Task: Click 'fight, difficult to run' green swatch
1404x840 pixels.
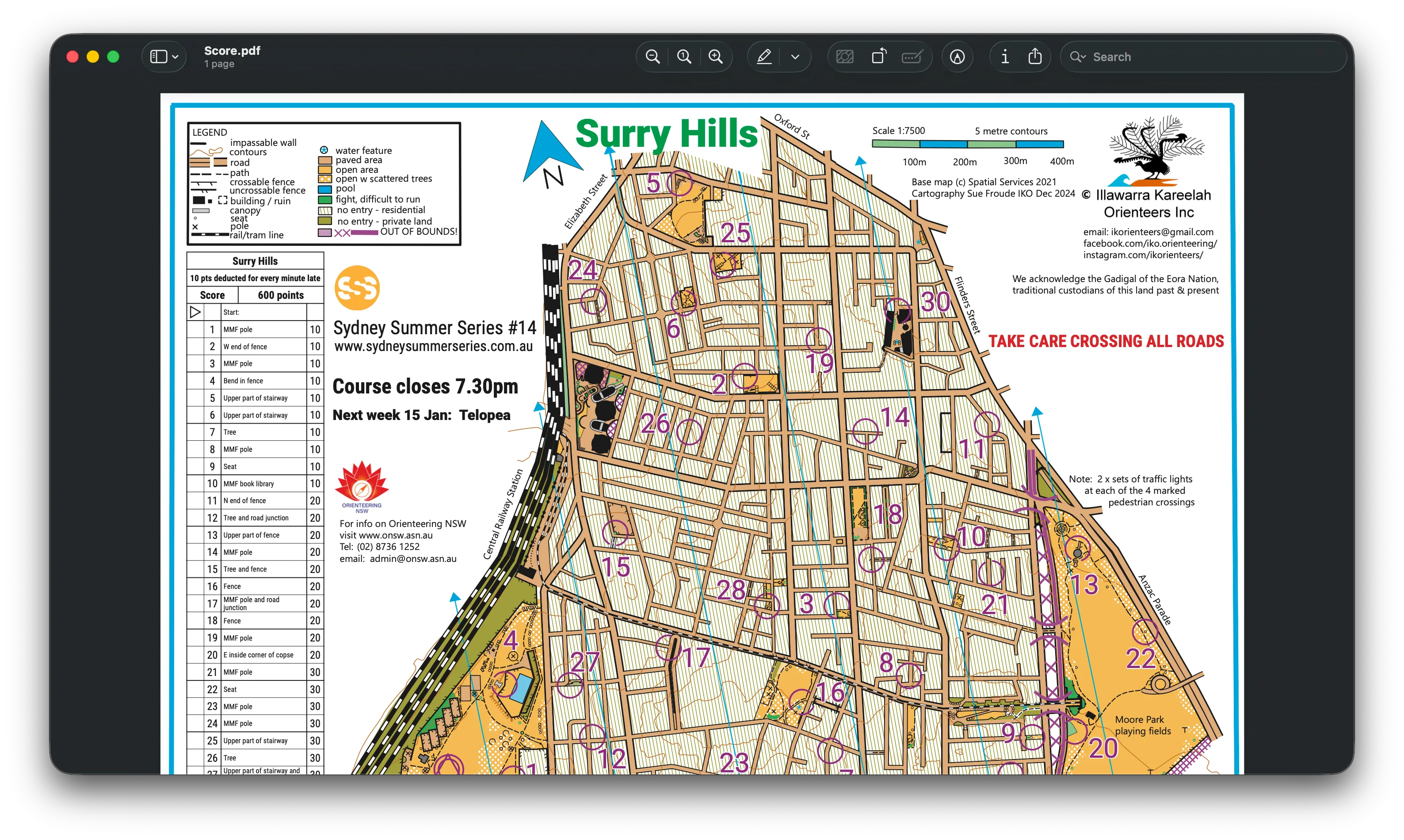Action: point(325,199)
